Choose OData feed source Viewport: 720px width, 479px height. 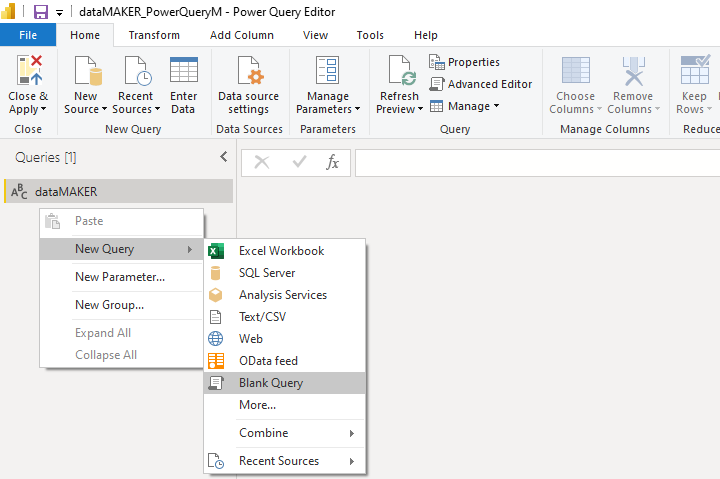tap(285, 361)
